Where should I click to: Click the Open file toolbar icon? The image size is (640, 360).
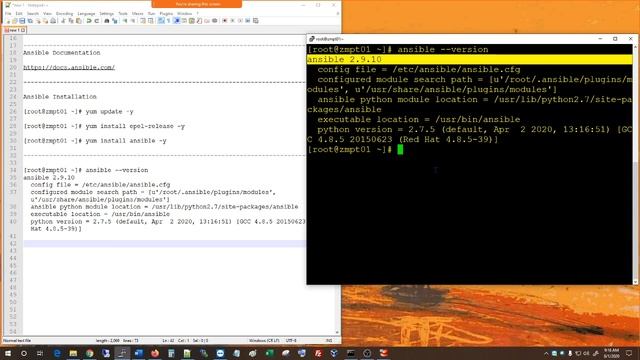[15, 21]
